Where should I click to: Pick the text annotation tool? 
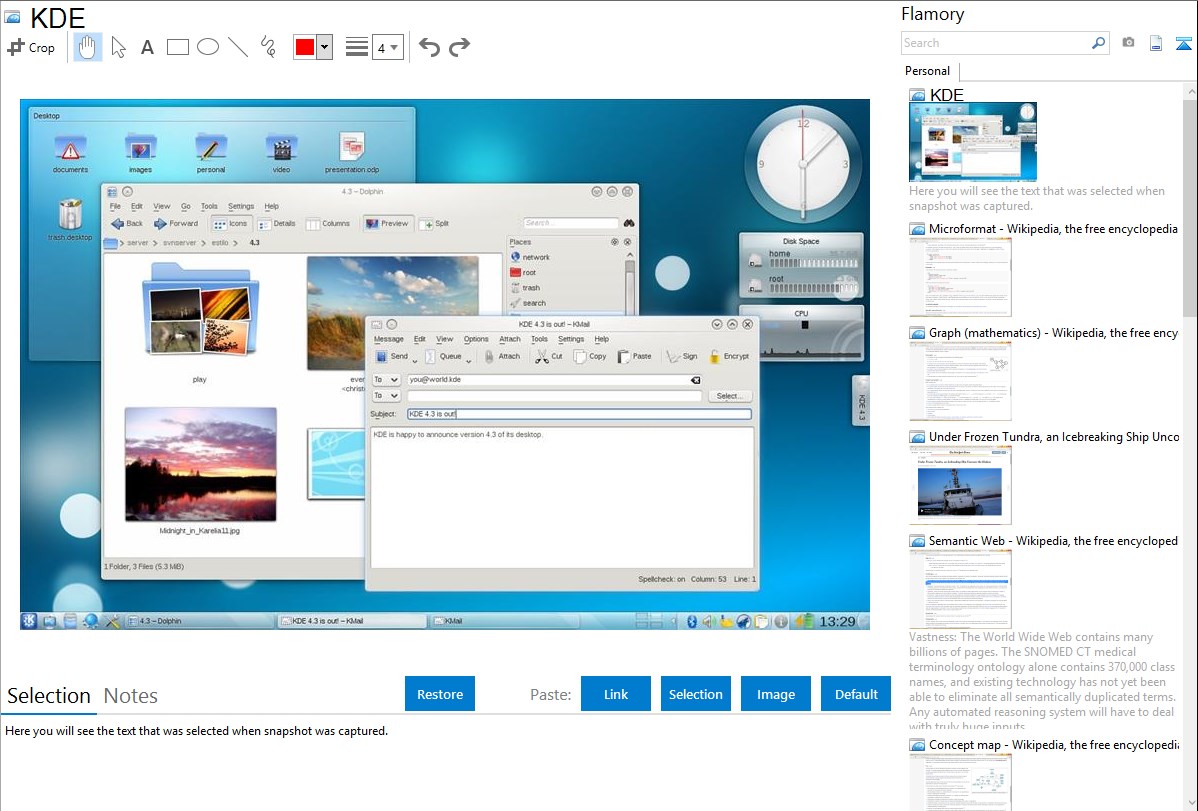[x=147, y=47]
